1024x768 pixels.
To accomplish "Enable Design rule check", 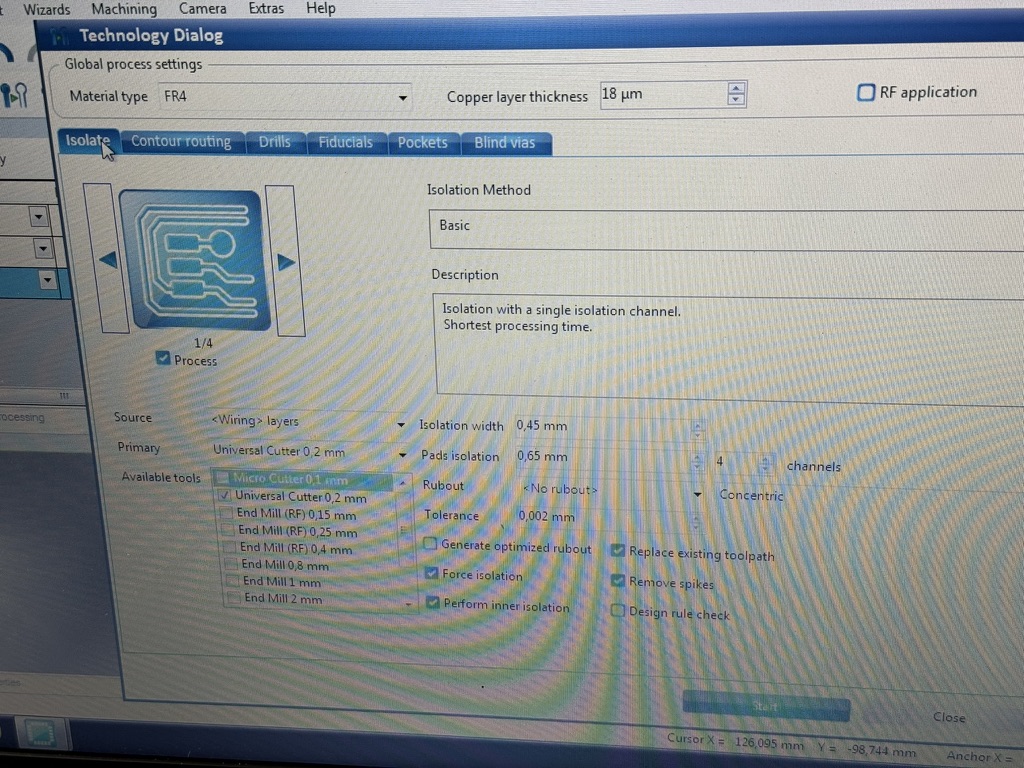I will tap(617, 611).
